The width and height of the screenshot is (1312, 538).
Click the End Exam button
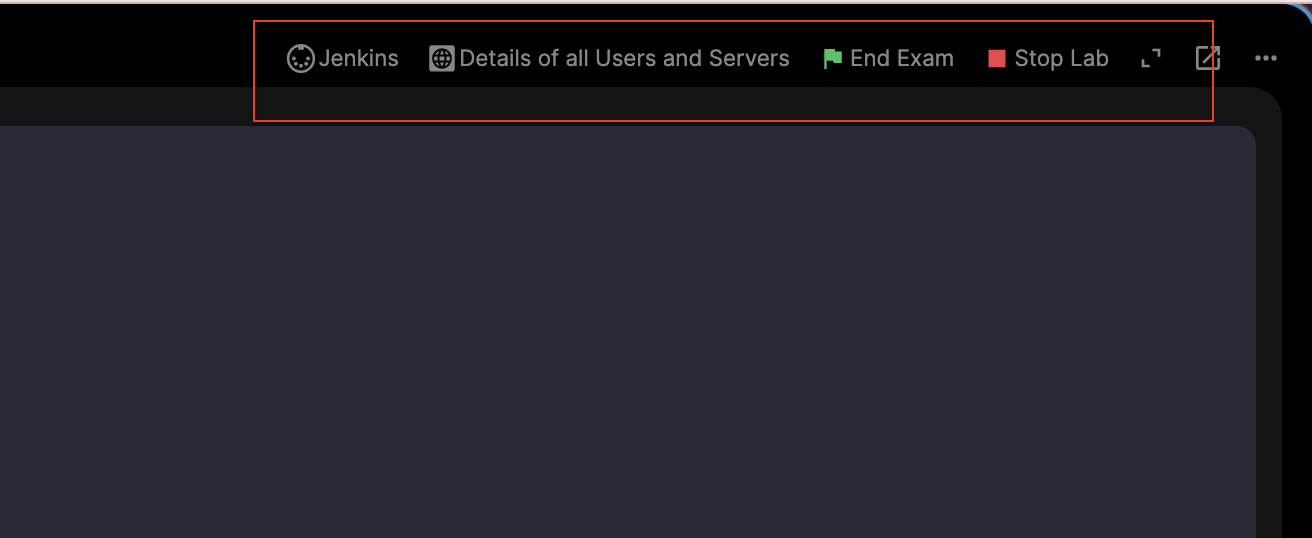[888, 59]
